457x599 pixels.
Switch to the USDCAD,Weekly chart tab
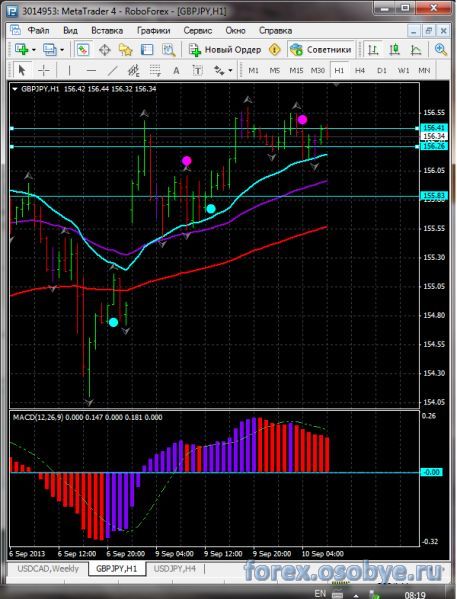pos(48,569)
